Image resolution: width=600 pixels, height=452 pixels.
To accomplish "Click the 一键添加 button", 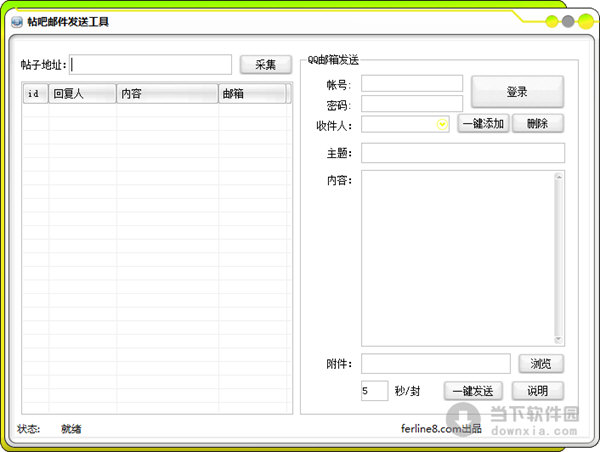I will point(483,124).
